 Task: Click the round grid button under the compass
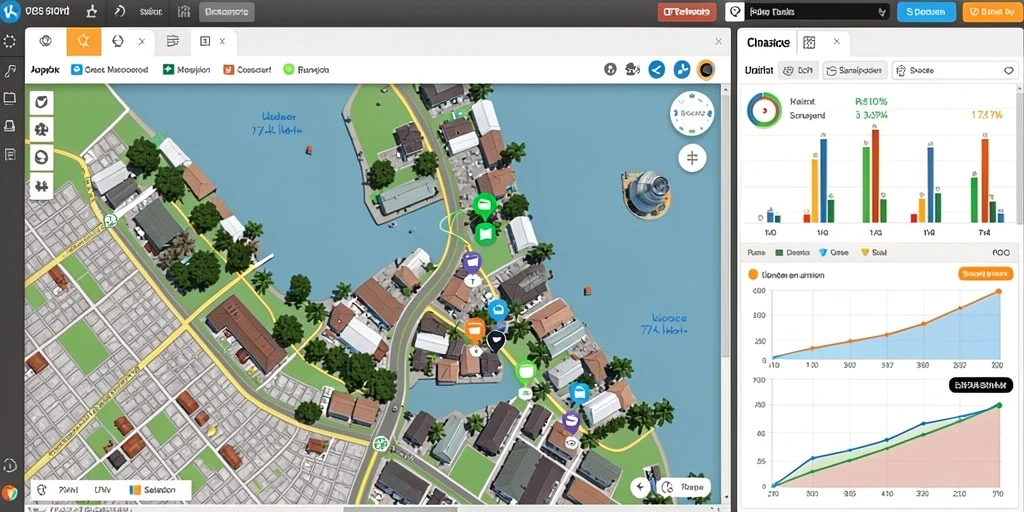692,158
